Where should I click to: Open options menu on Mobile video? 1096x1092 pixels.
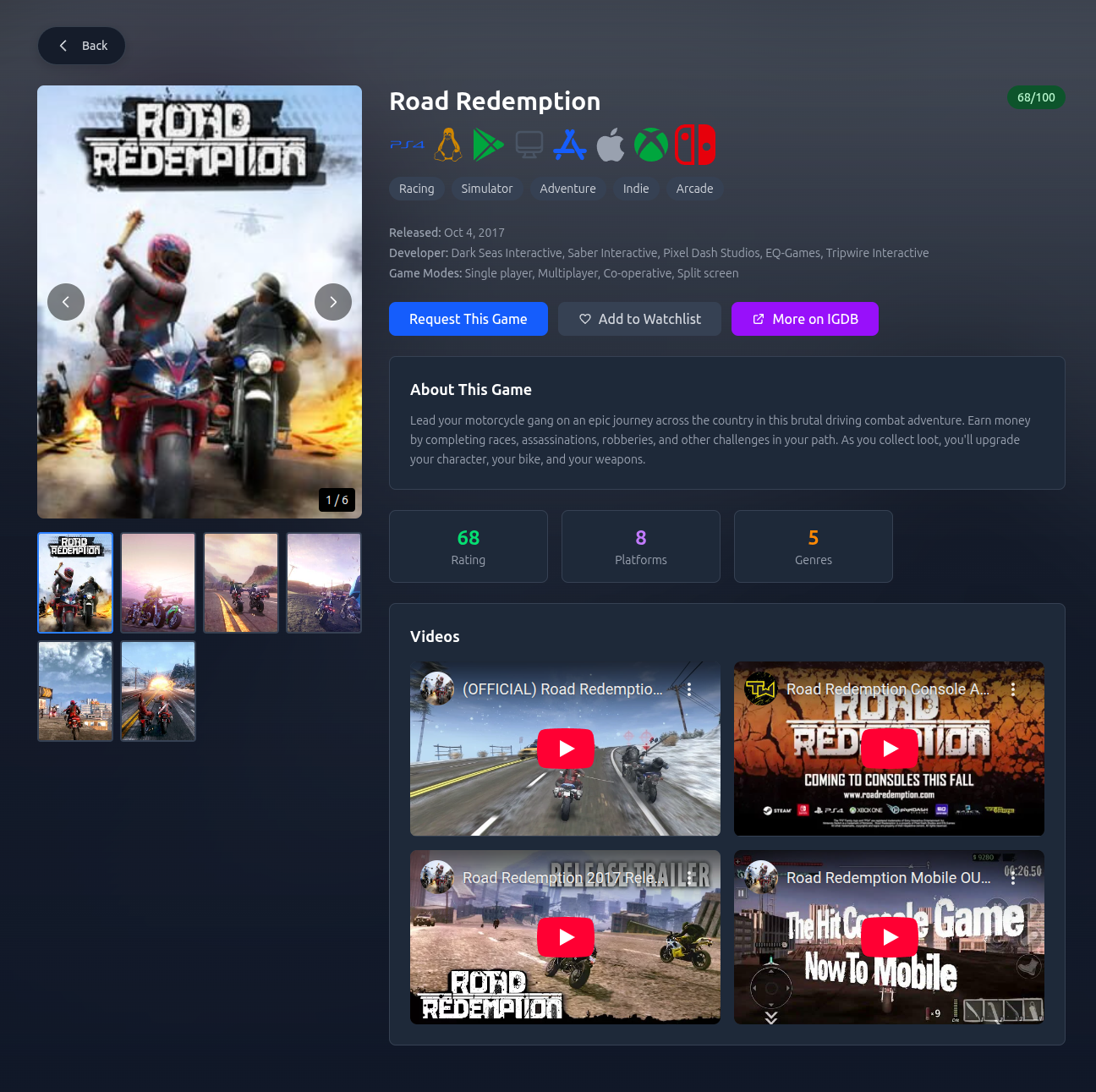coord(1013,878)
